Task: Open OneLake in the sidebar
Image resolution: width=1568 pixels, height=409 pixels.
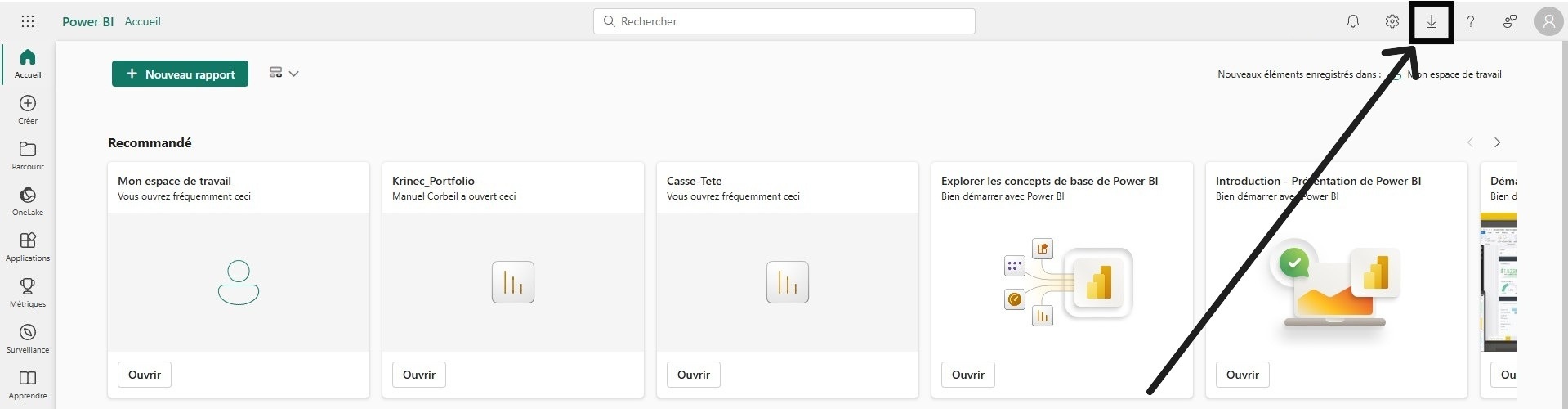Action: pyautogui.click(x=28, y=201)
